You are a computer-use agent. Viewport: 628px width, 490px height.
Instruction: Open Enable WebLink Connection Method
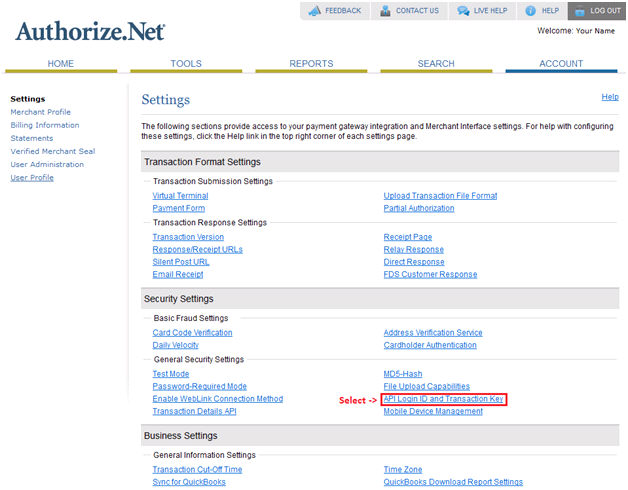[218, 399]
